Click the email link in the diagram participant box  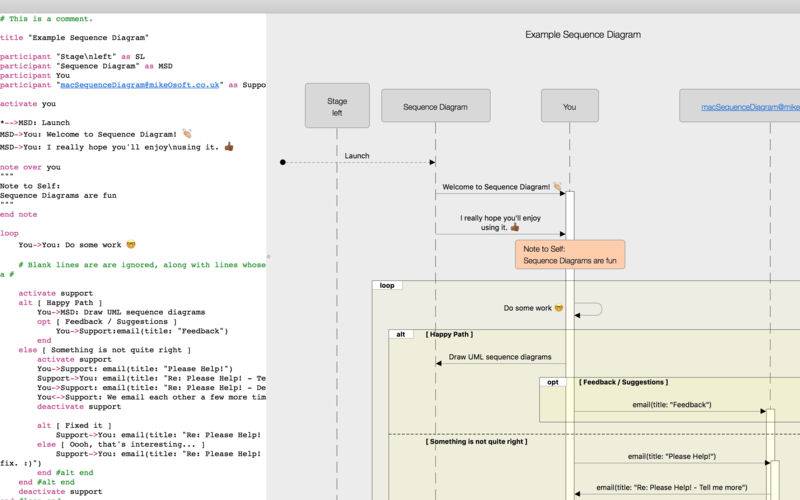(x=750, y=107)
